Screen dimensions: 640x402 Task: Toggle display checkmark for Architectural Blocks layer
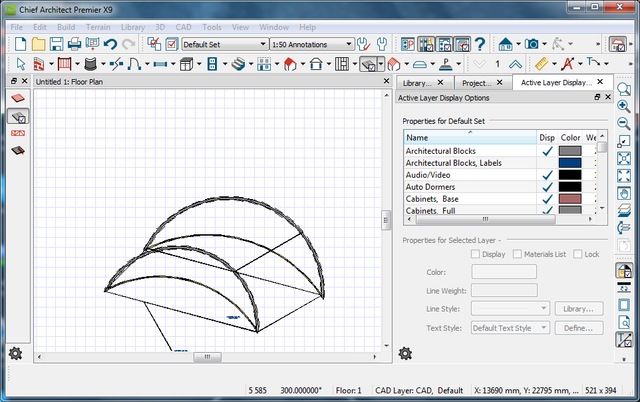547,151
